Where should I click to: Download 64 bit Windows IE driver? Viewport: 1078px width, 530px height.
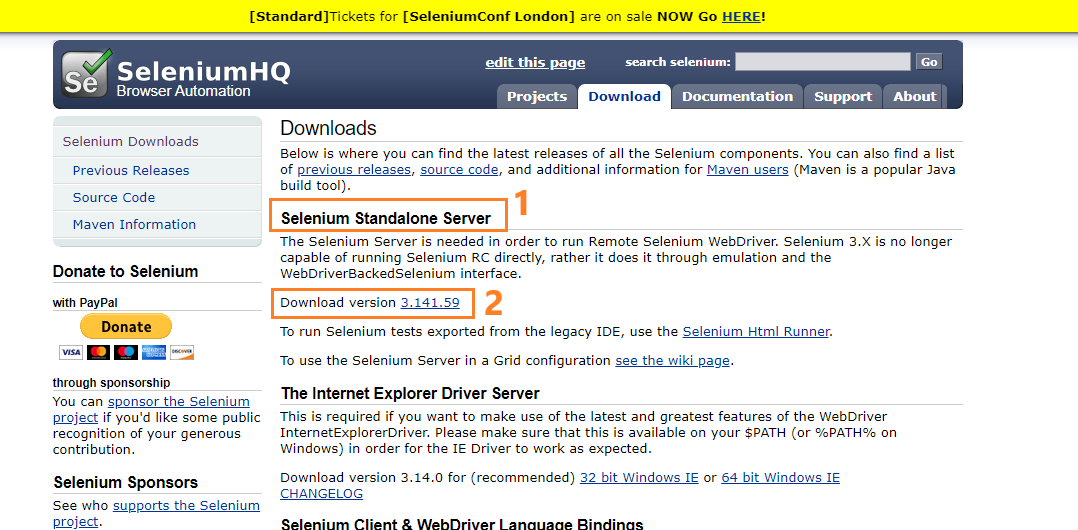point(780,478)
